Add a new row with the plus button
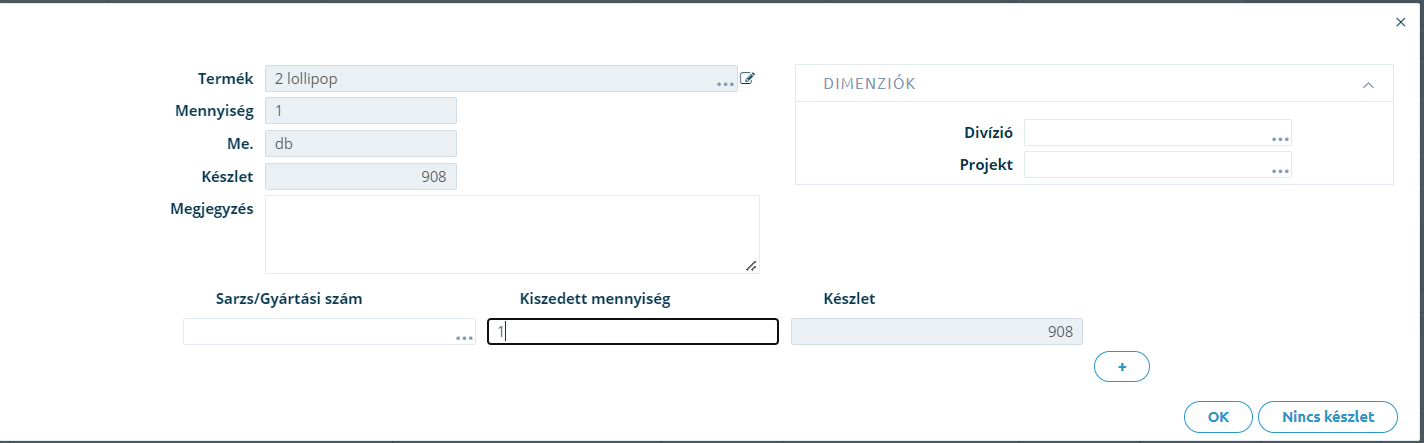Image resolution: width=1424 pixels, height=443 pixels. pyautogui.click(x=1122, y=367)
